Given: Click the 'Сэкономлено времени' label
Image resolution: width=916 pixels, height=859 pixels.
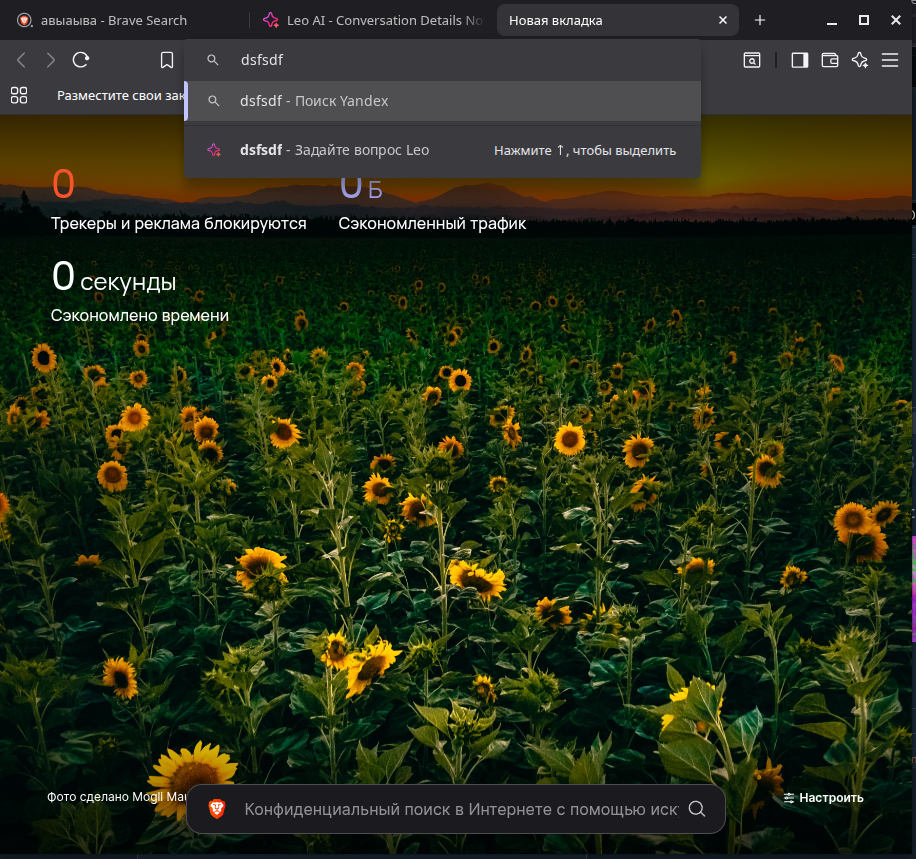Looking at the screenshot, I should point(140,316).
